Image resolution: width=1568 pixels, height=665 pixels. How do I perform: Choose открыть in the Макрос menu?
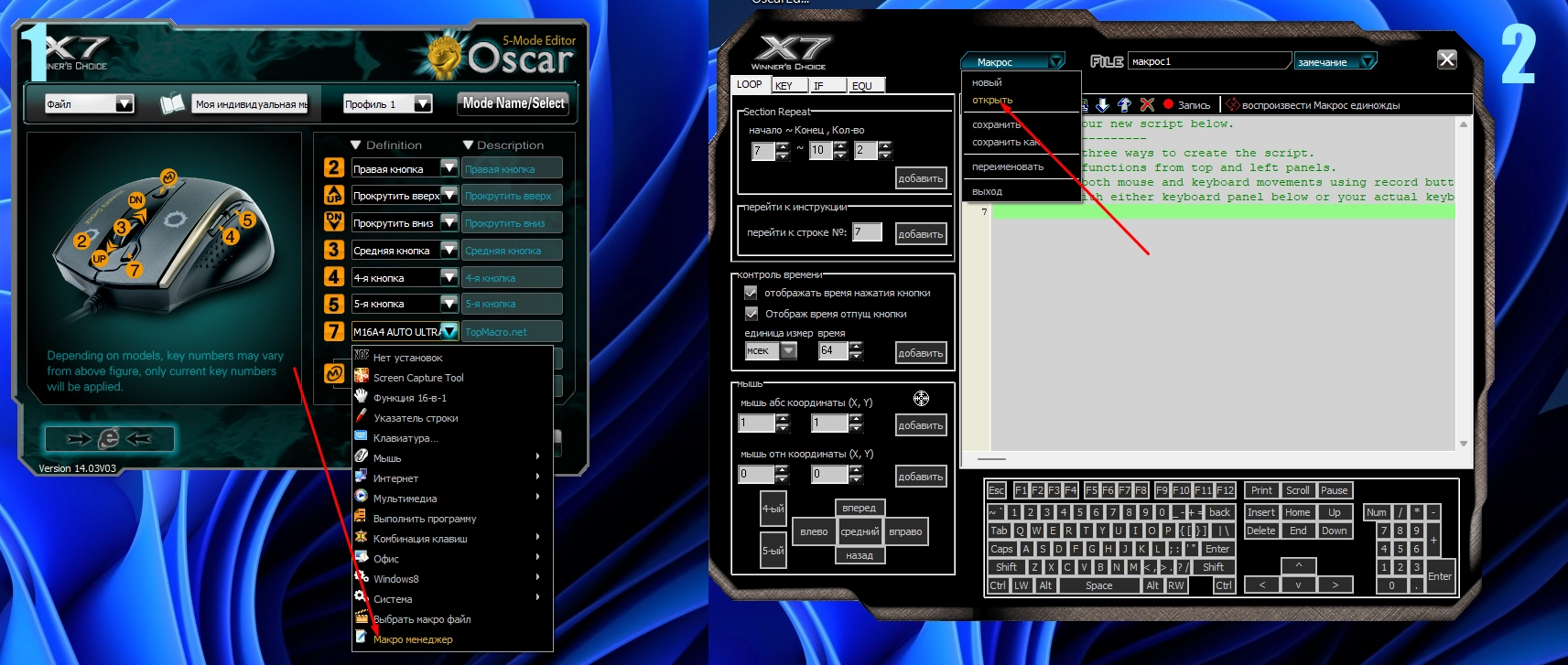[992, 100]
